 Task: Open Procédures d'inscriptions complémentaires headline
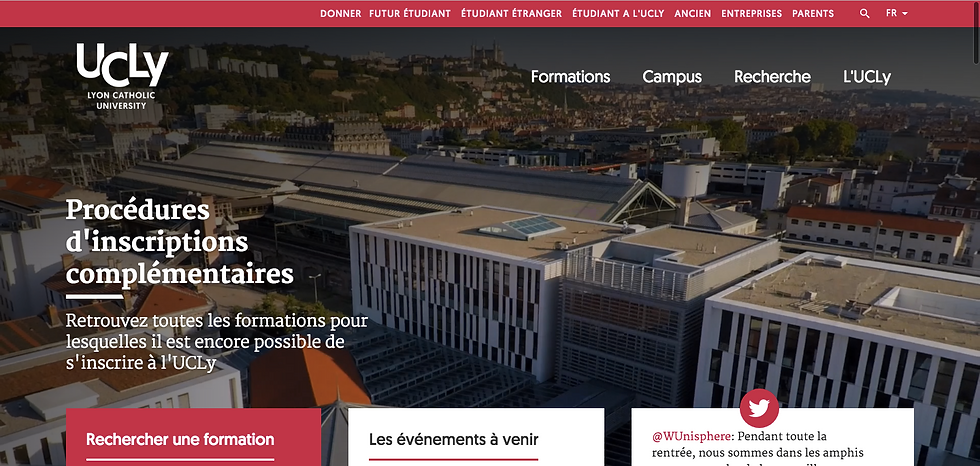pos(179,242)
